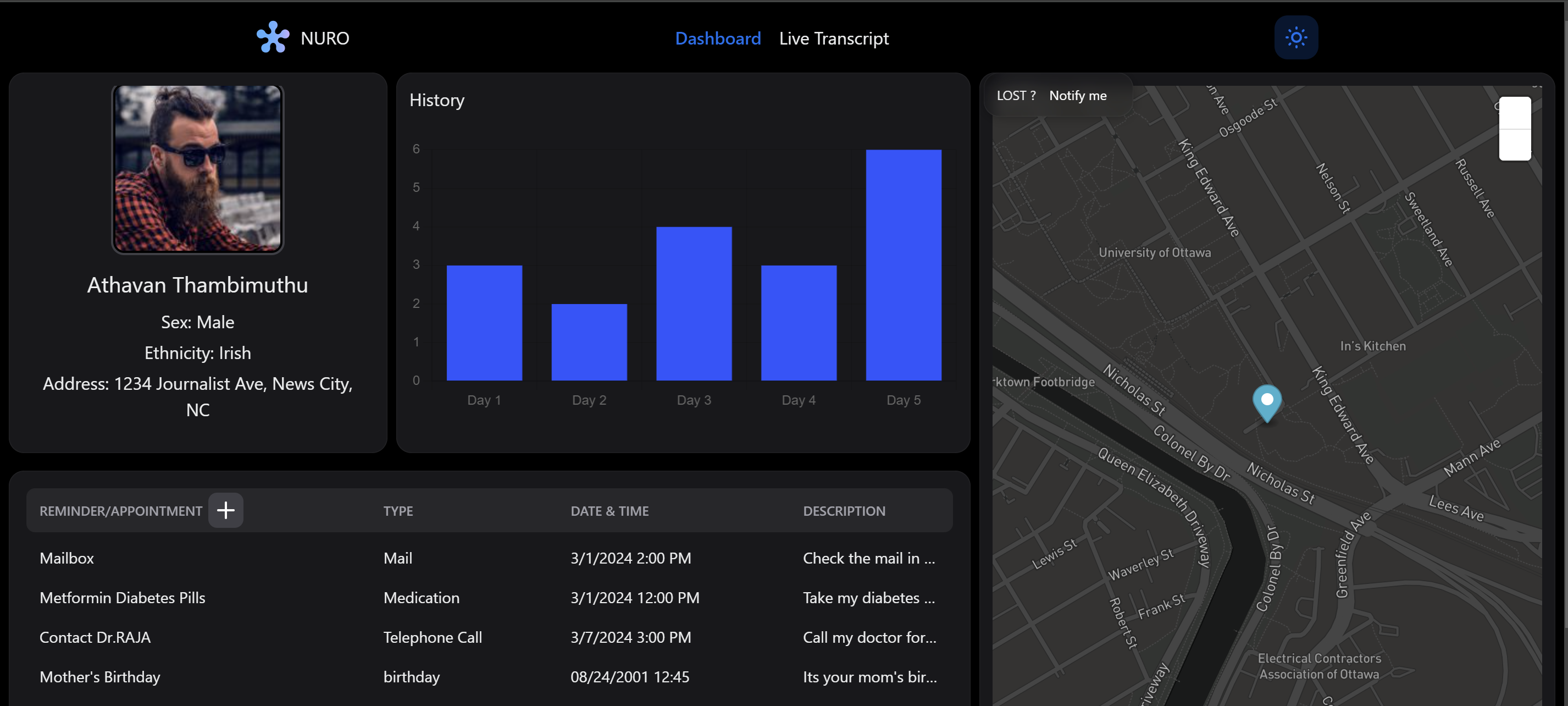Select the Day 5 bar in History chart
The width and height of the screenshot is (1568, 706).
(904, 265)
